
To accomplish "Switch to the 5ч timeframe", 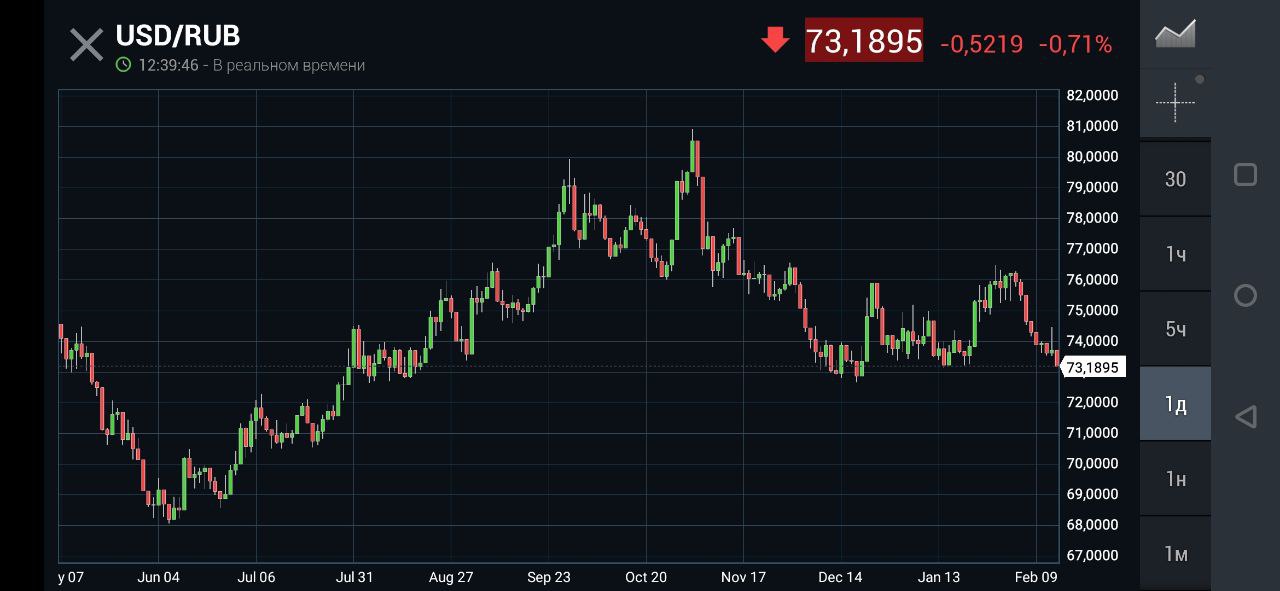I will 1175,329.
